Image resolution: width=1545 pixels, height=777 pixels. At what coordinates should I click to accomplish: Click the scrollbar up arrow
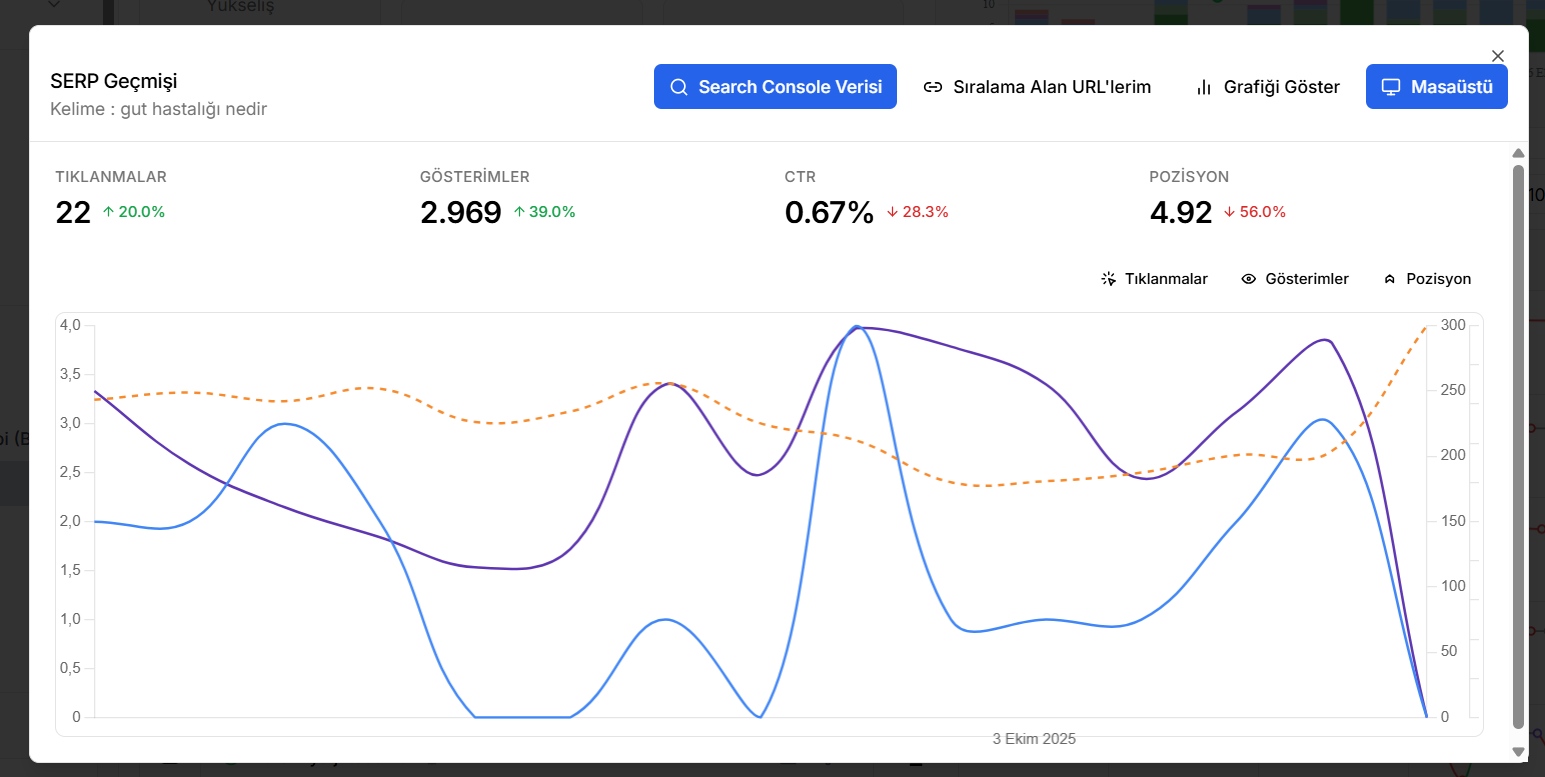(x=1518, y=153)
